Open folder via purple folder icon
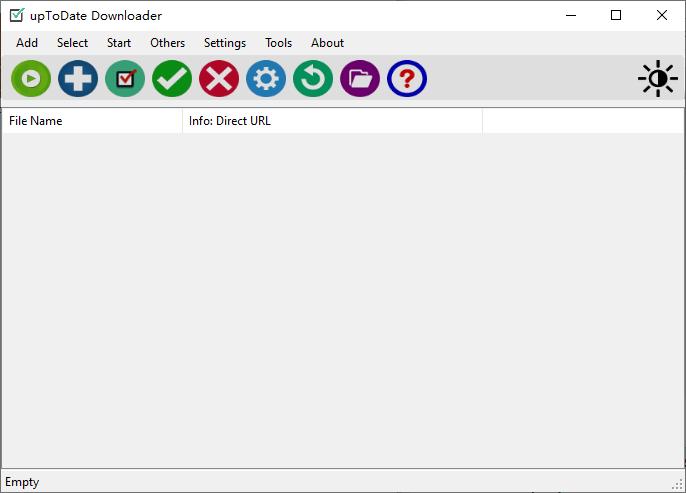The width and height of the screenshot is (686, 493). point(360,79)
